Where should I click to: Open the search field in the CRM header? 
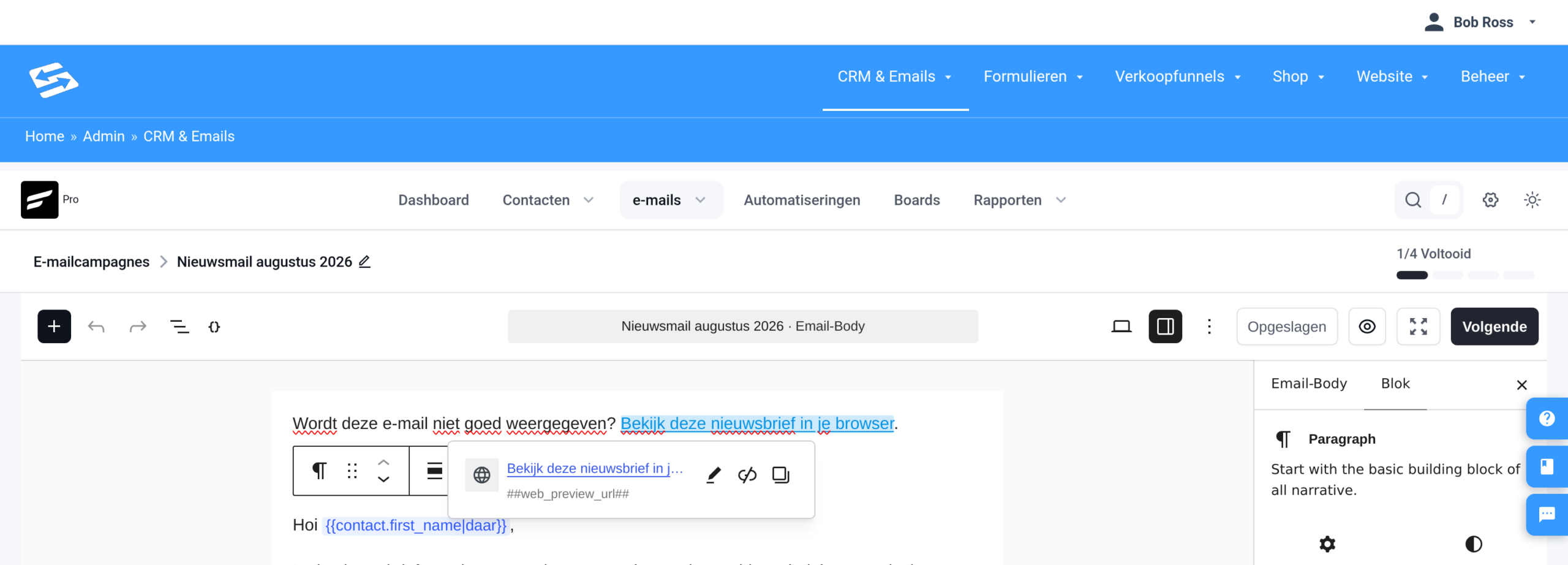pos(1428,200)
